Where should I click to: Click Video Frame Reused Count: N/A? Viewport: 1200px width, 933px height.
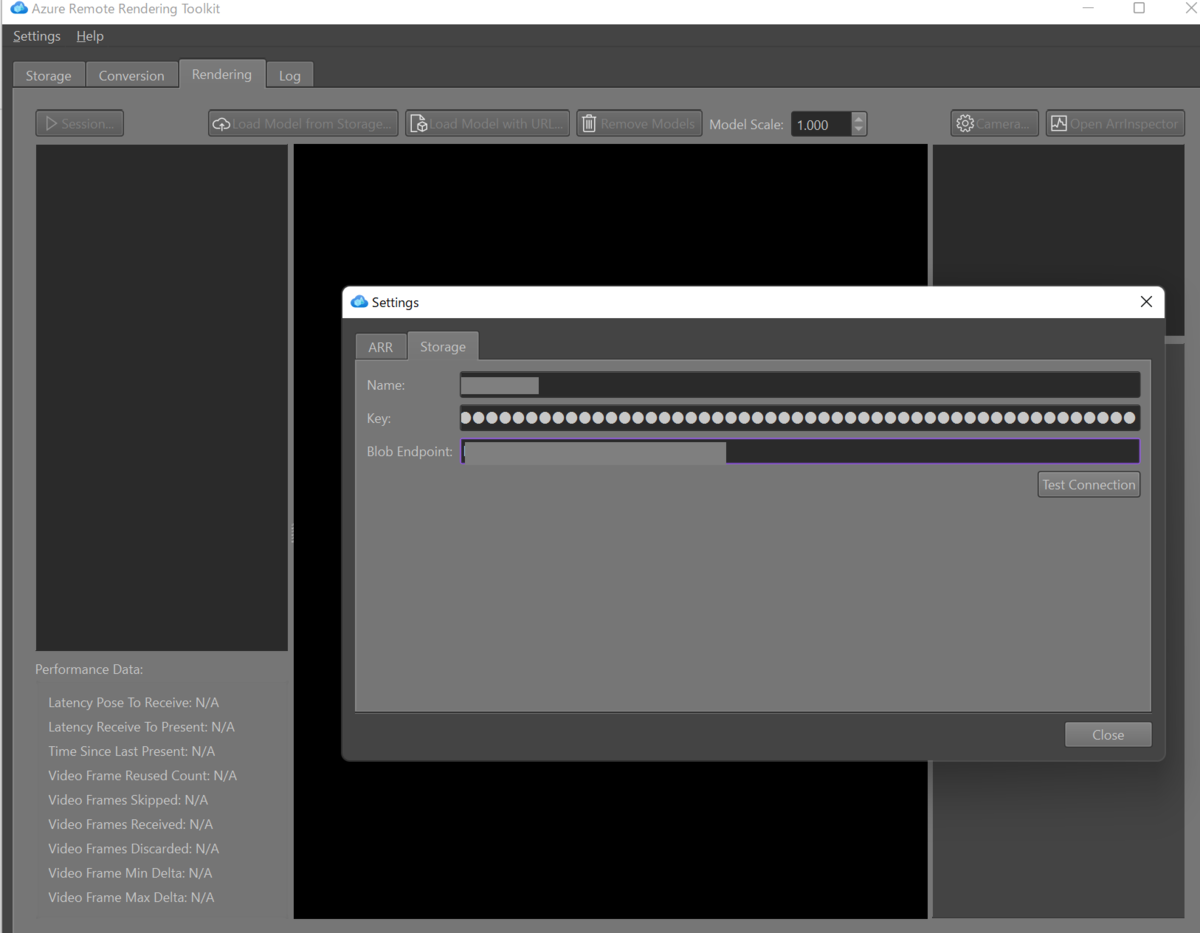[142, 776]
